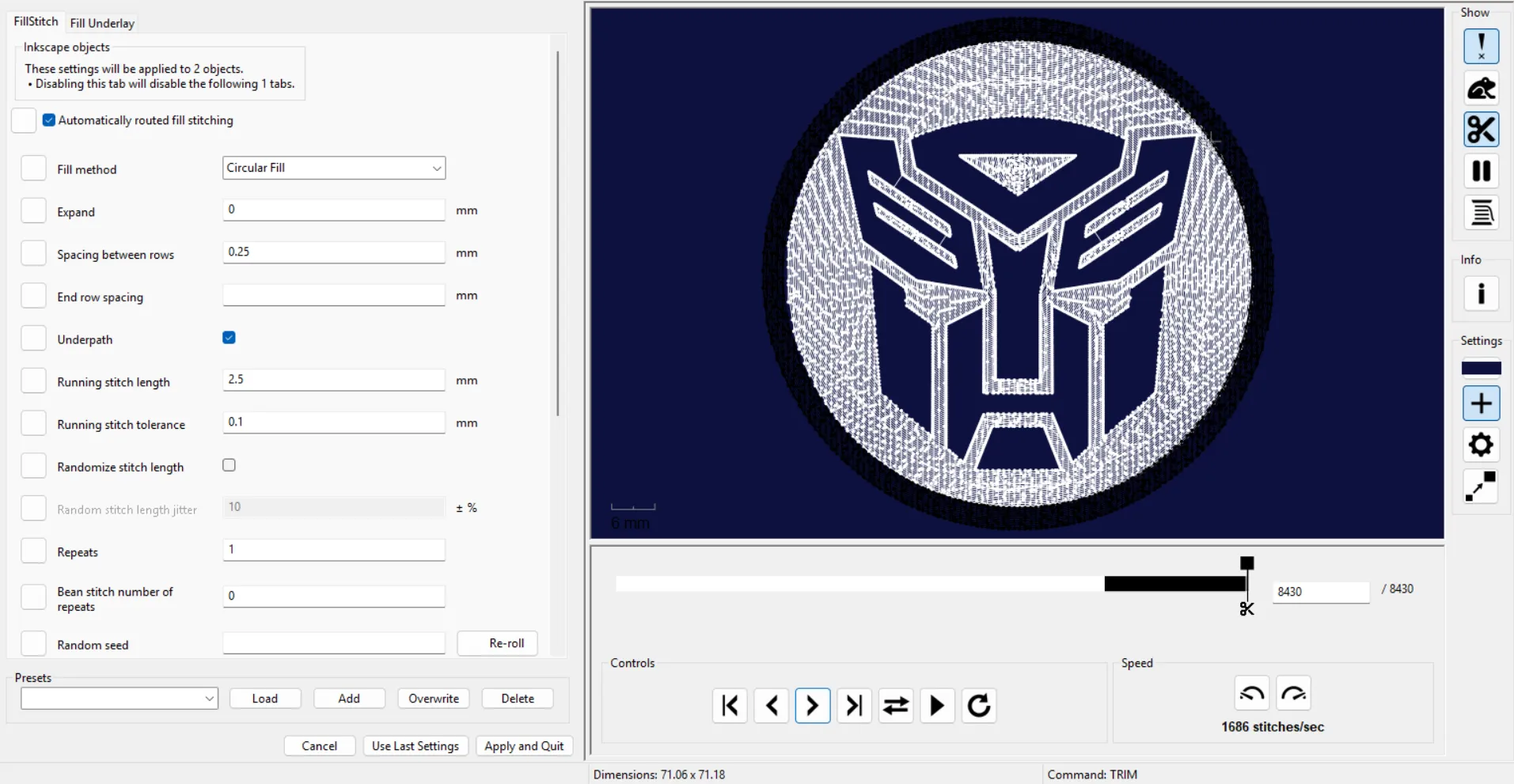This screenshot has height=784, width=1514.
Task: Toggle trims display scissors icon
Action: [1481, 130]
